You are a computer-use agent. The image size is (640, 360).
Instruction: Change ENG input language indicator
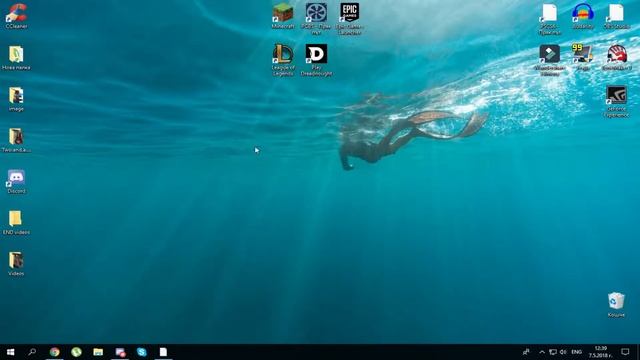click(576, 352)
